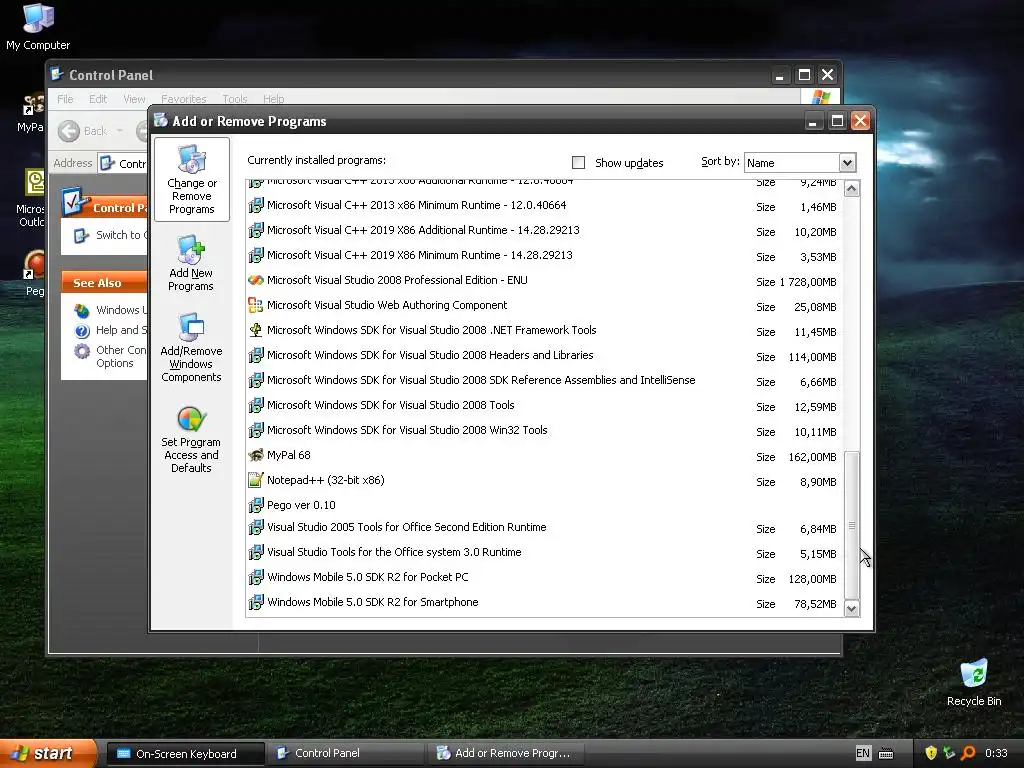The image size is (1024, 768).
Task: Open My Computer desktop icon
Action: [38, 26]
